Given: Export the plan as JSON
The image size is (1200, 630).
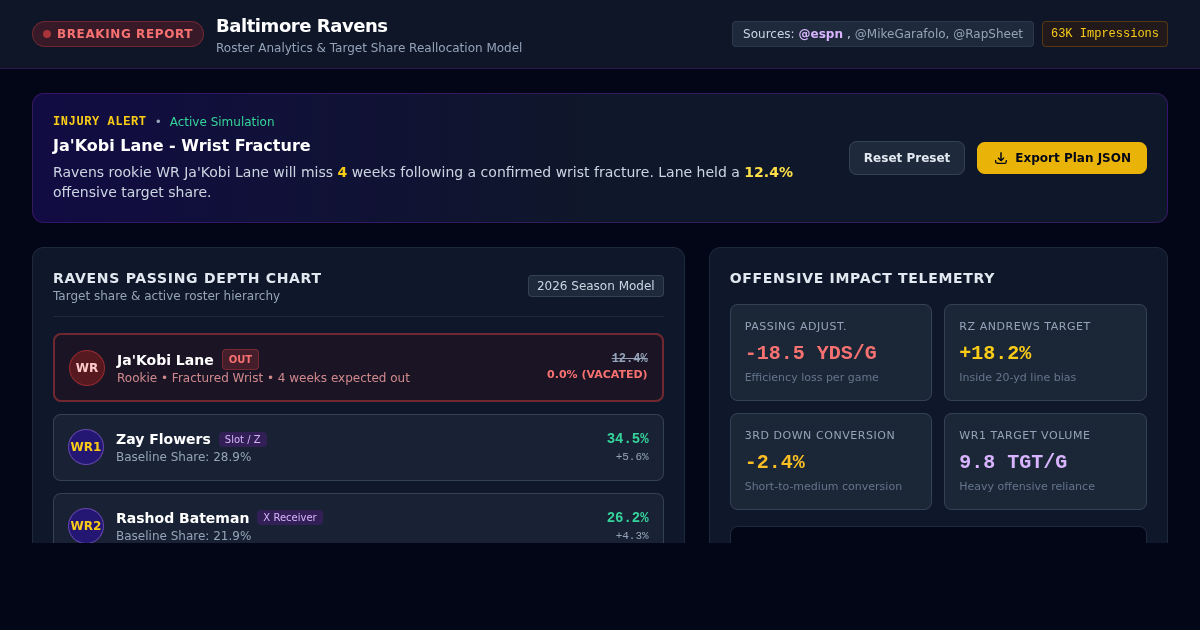Looking at the screenshot, I should click(x=1062, y=158).
